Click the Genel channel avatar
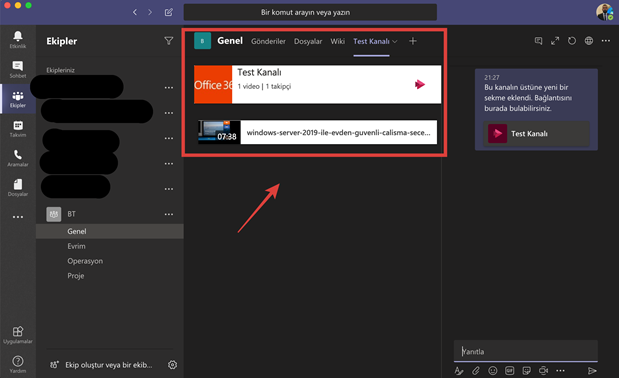Image resolution: width=619 pixels, height=378 pixels. pos(203,41)
